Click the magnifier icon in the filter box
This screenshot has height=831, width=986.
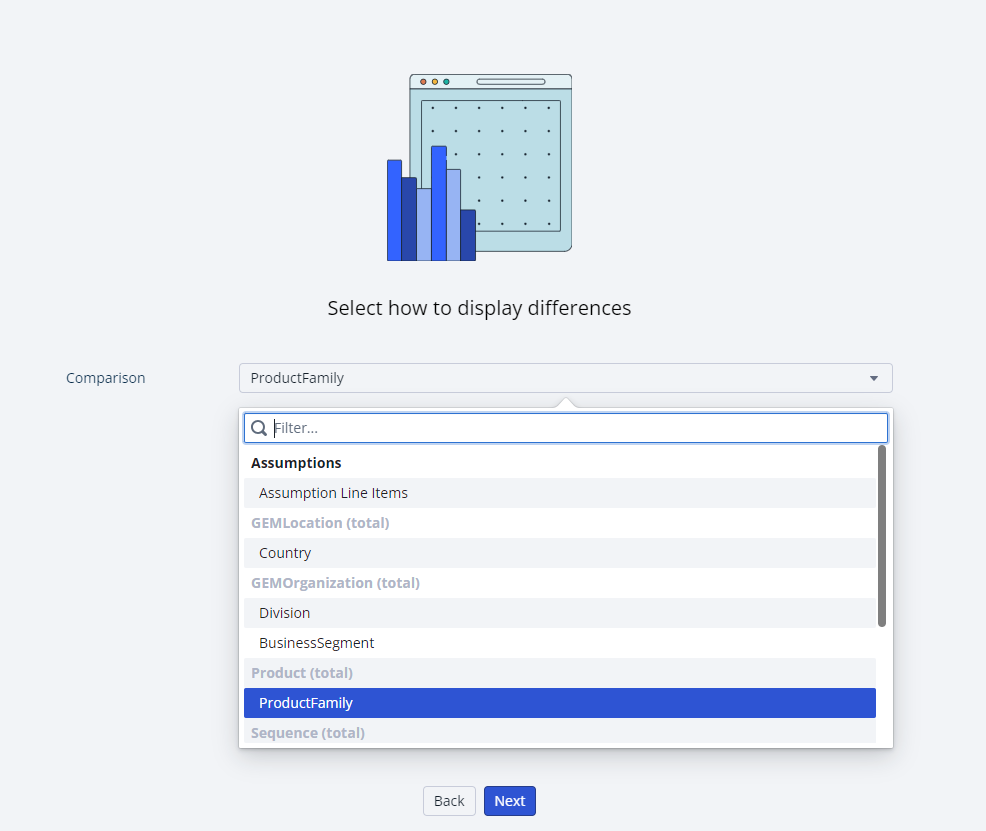point(259,428)
